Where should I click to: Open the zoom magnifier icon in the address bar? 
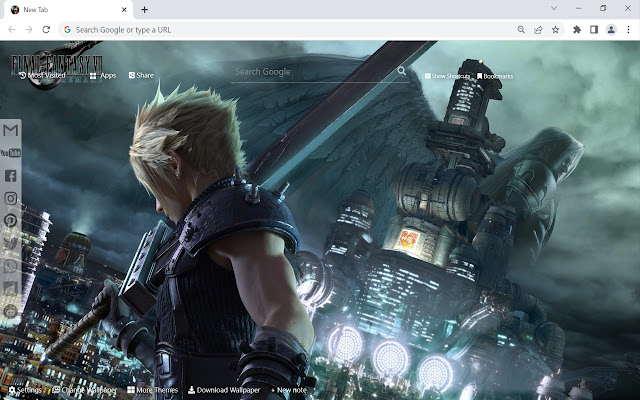[x=521, y=29]
